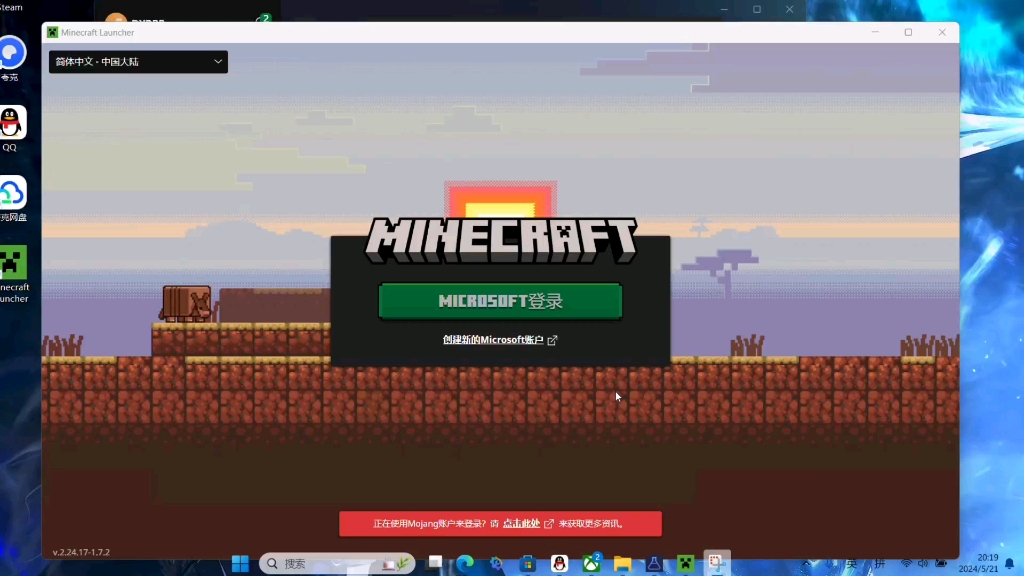The image size is (1024, 576).
Task: Open Task View from the taskbar
Action: 435,563
